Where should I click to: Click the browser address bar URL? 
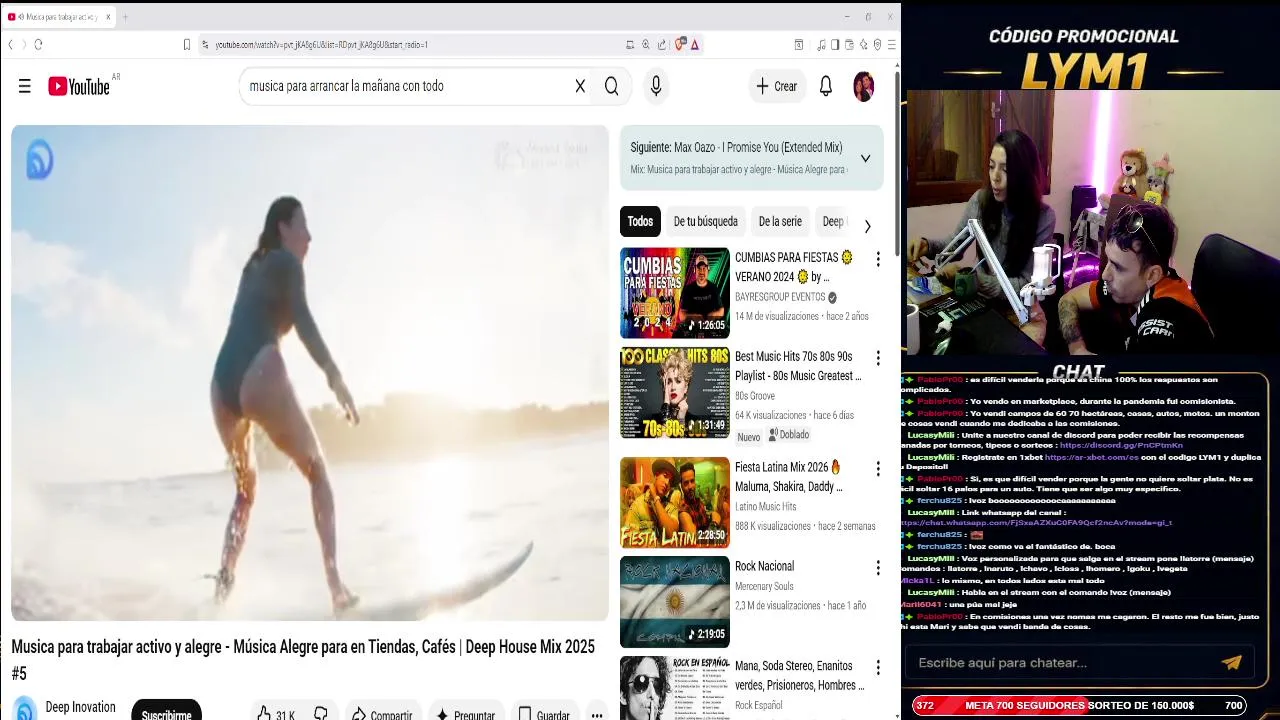click(x=321, y=44)
